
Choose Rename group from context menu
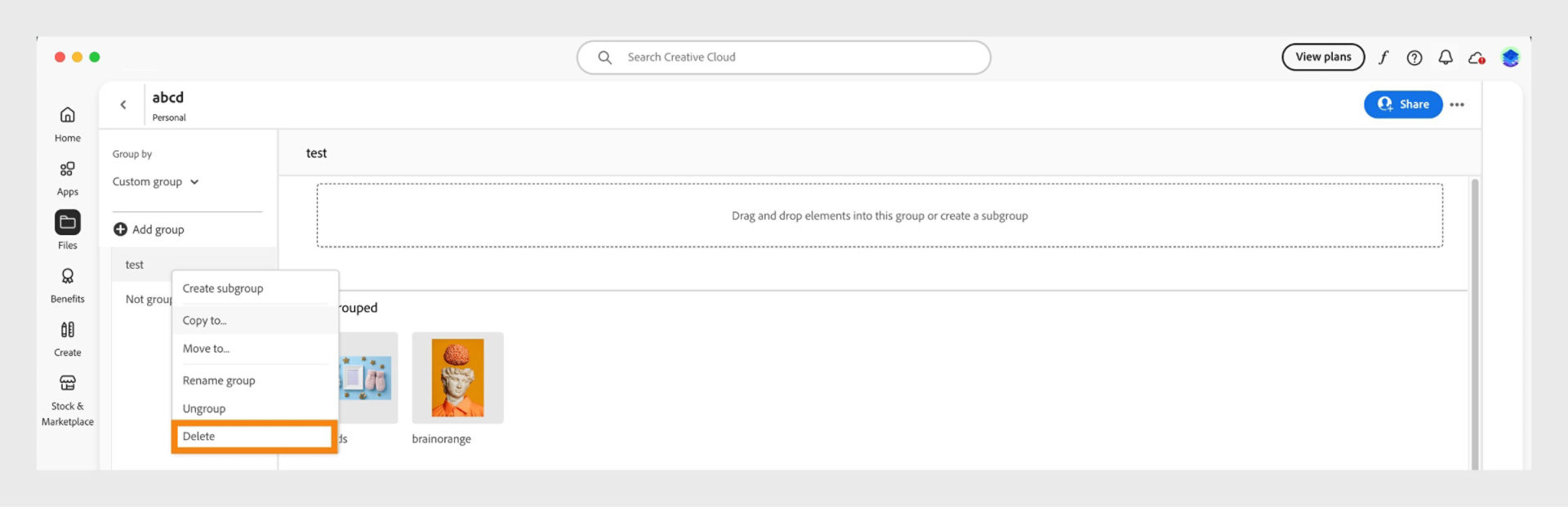point(255,380)
